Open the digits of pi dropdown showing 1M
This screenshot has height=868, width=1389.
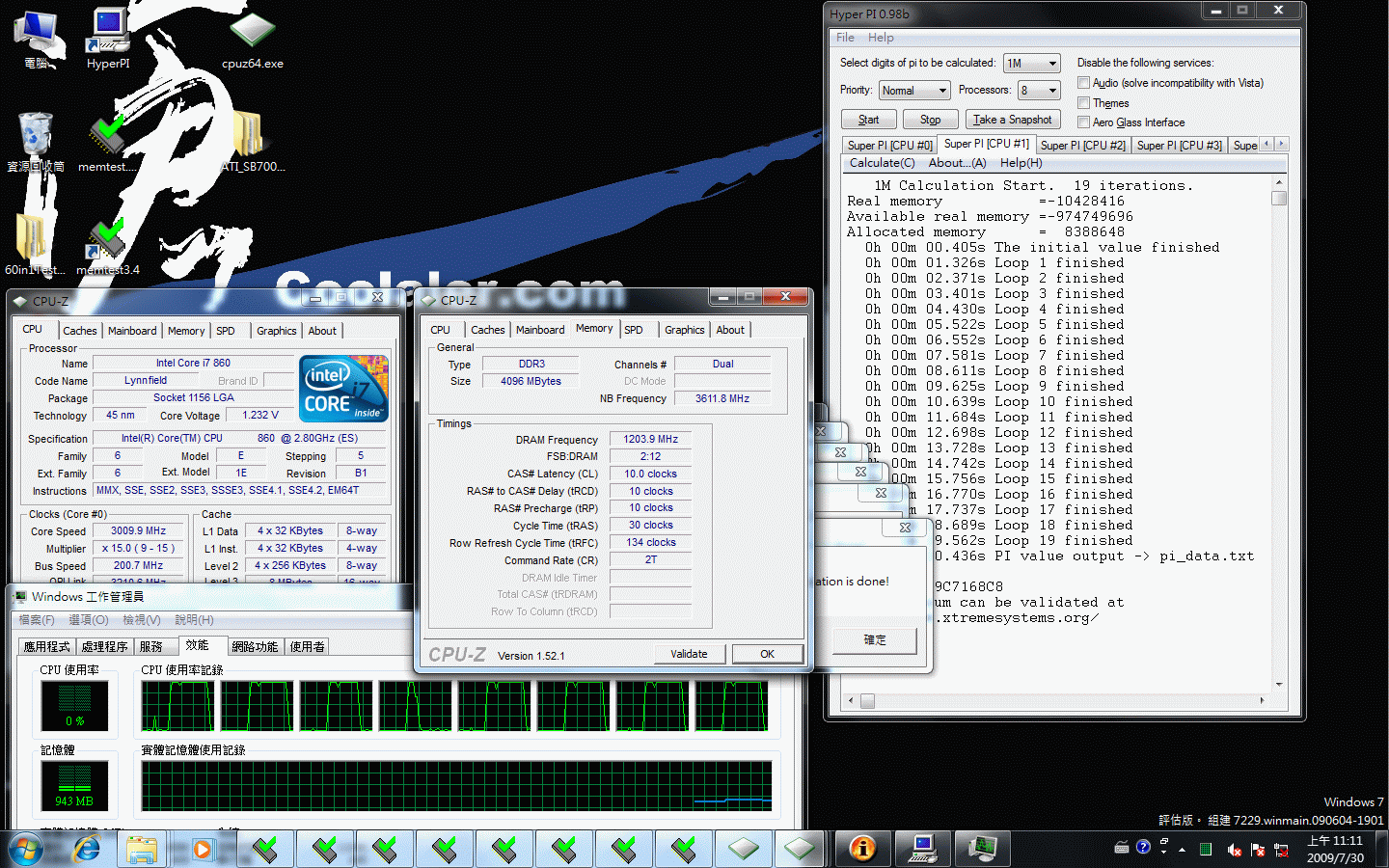click(x=1032, y=63)
